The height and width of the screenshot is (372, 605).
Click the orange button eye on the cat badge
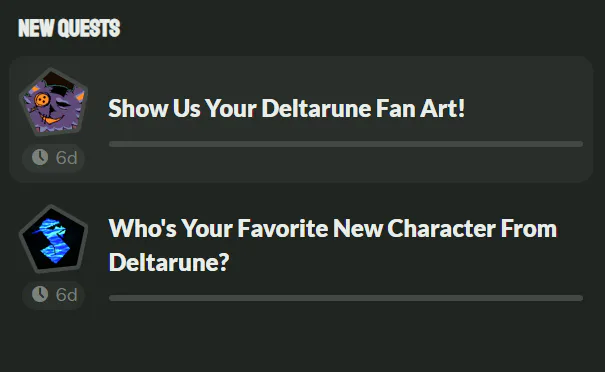click(42, 101)
